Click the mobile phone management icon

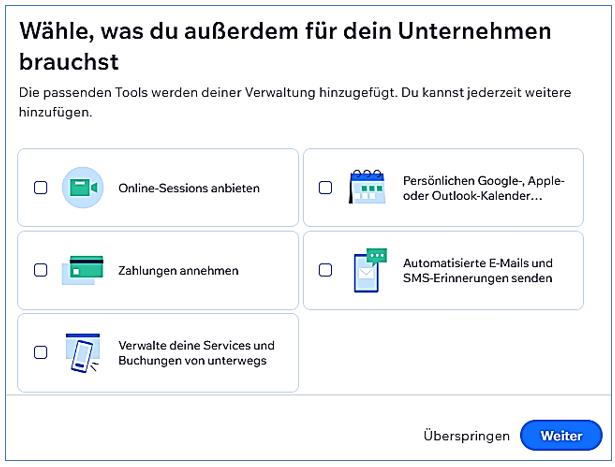(82, 352)
